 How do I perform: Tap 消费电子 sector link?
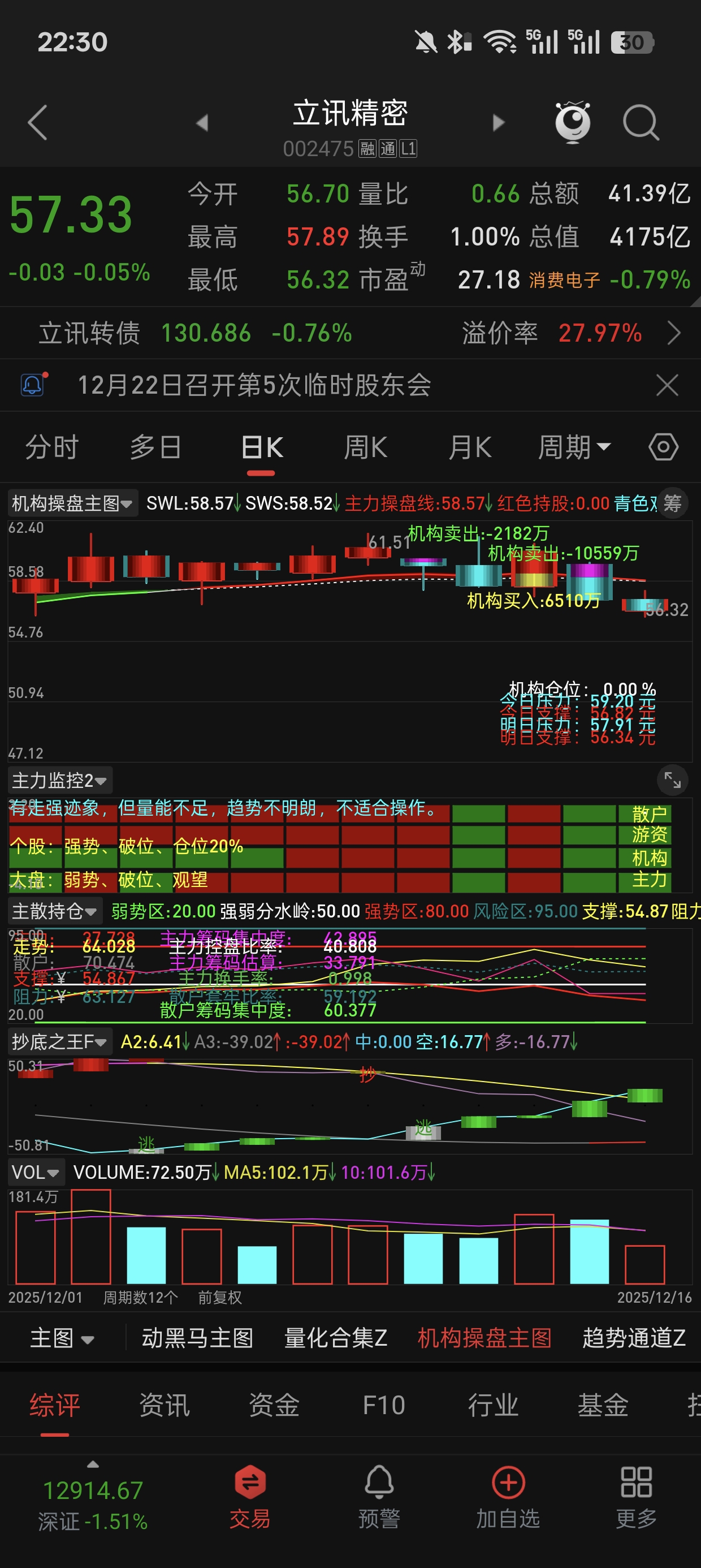click(x=564, y=280)
